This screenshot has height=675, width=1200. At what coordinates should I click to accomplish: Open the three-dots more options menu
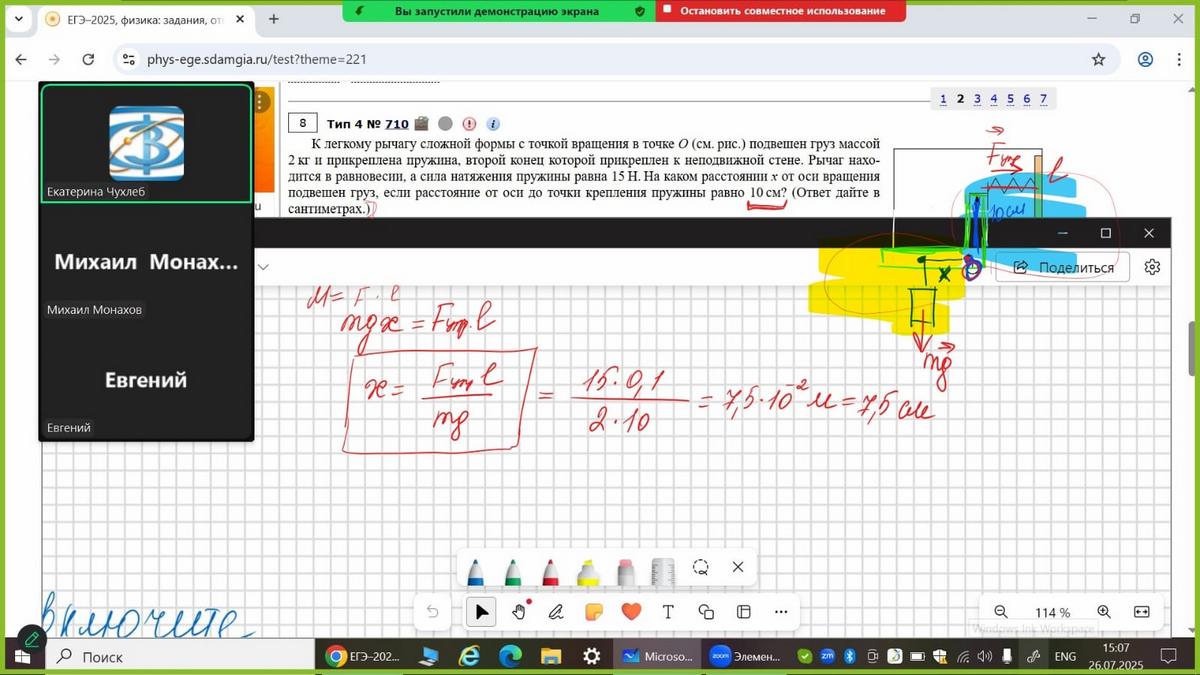[781, 612]
